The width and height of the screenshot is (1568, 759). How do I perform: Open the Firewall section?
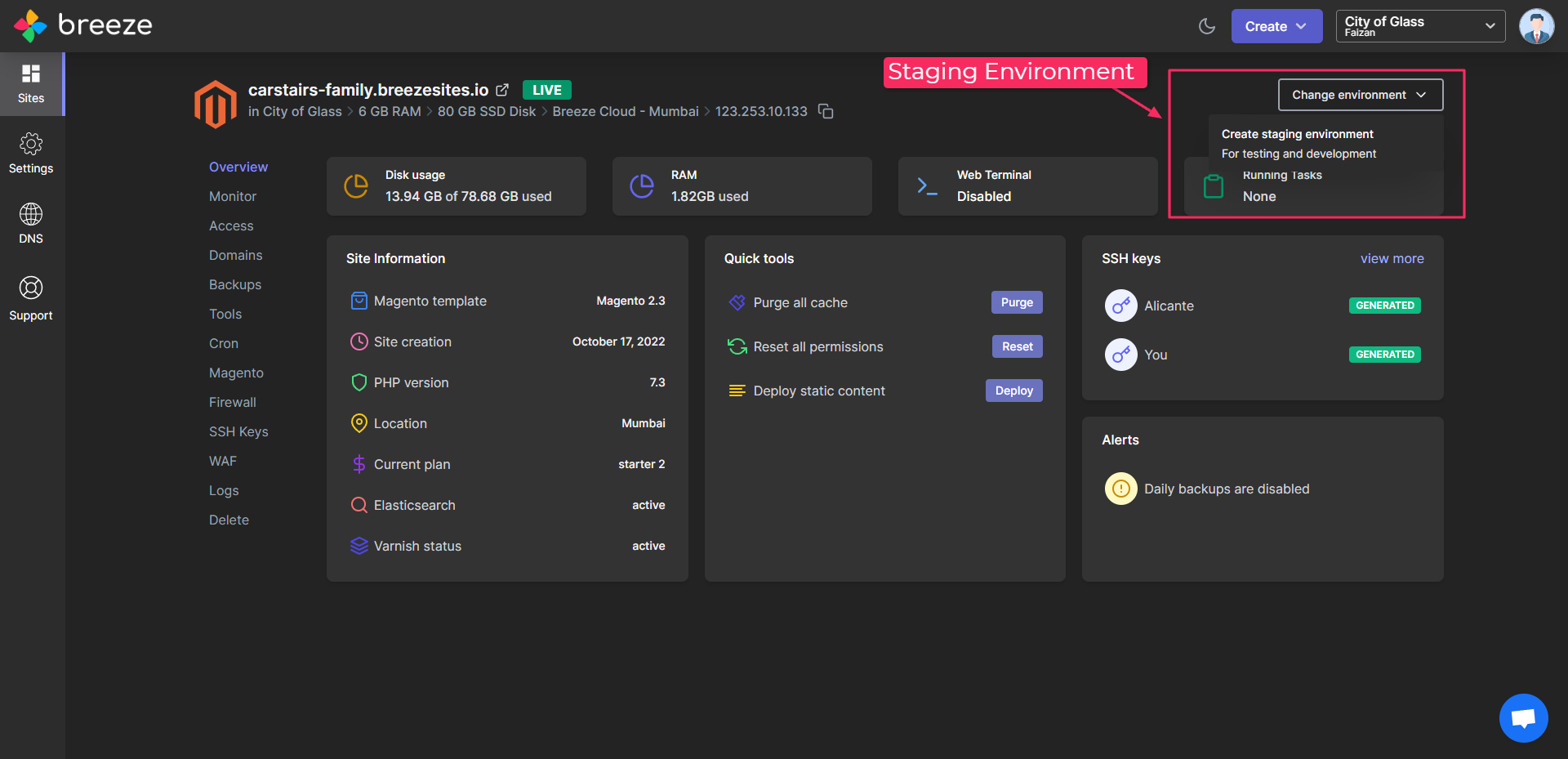point(233,402)
